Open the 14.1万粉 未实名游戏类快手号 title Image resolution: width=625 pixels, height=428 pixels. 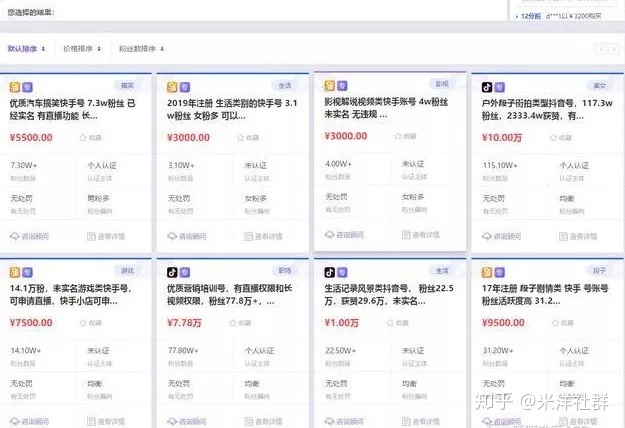coord(71,294)
